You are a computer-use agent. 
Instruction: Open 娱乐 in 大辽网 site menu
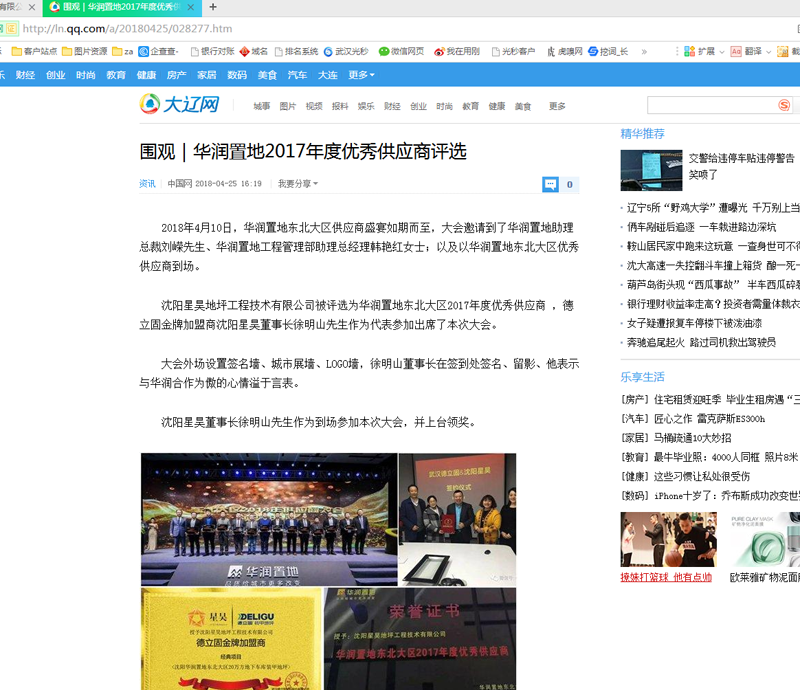pyautogui.click(x=366, y=106)
